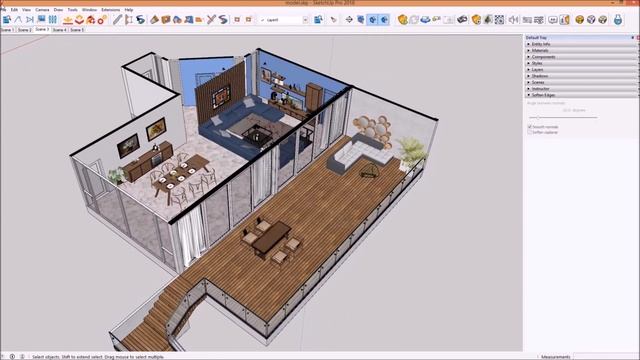Click the blue flask-shaped toolbar icon
Image resolution: width=640 pixels, height=360 pixels.
point(618,19)
